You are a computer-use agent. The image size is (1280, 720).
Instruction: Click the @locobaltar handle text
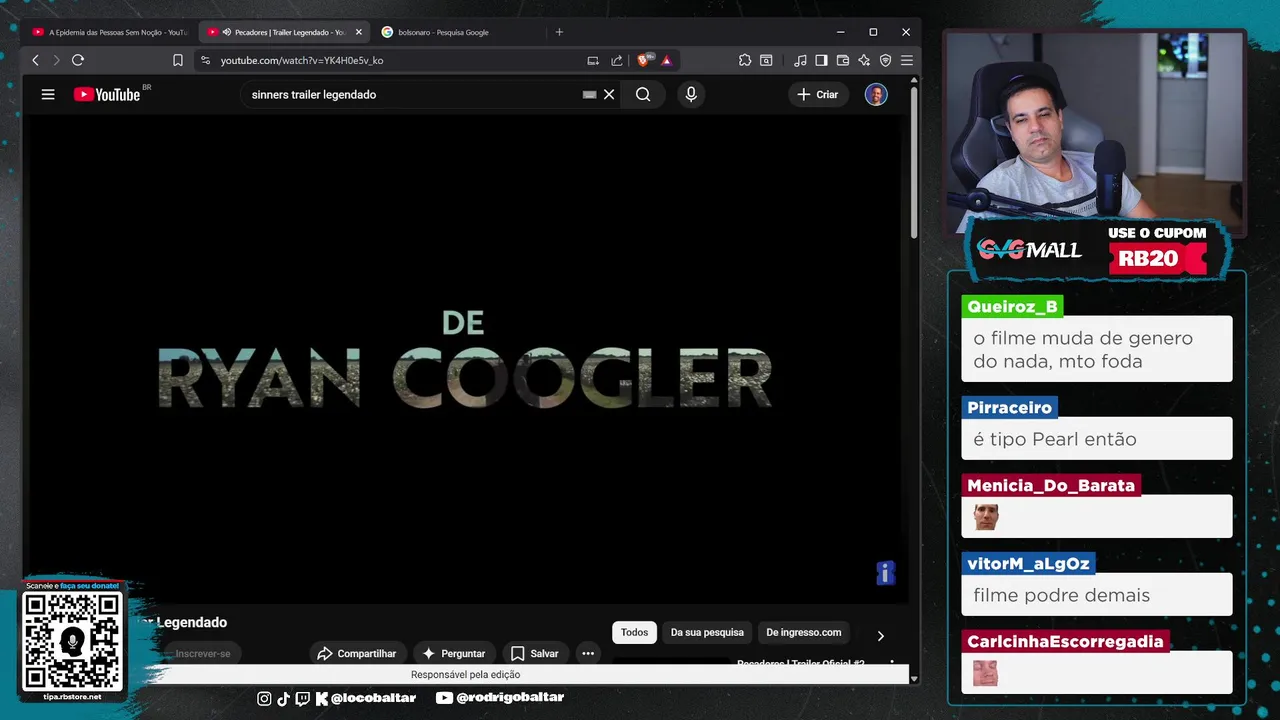(x=373, y=698)
